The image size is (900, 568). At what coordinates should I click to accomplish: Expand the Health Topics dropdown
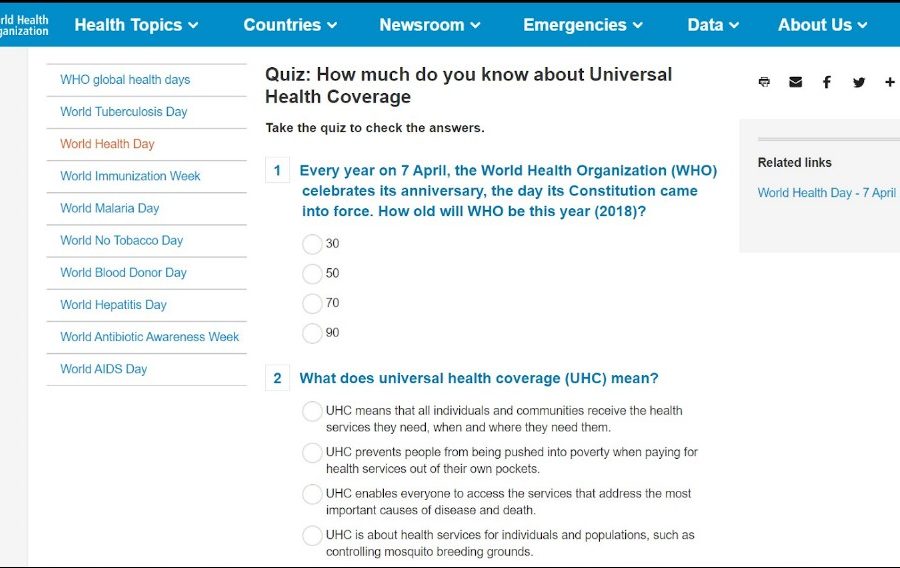[136, 25]
